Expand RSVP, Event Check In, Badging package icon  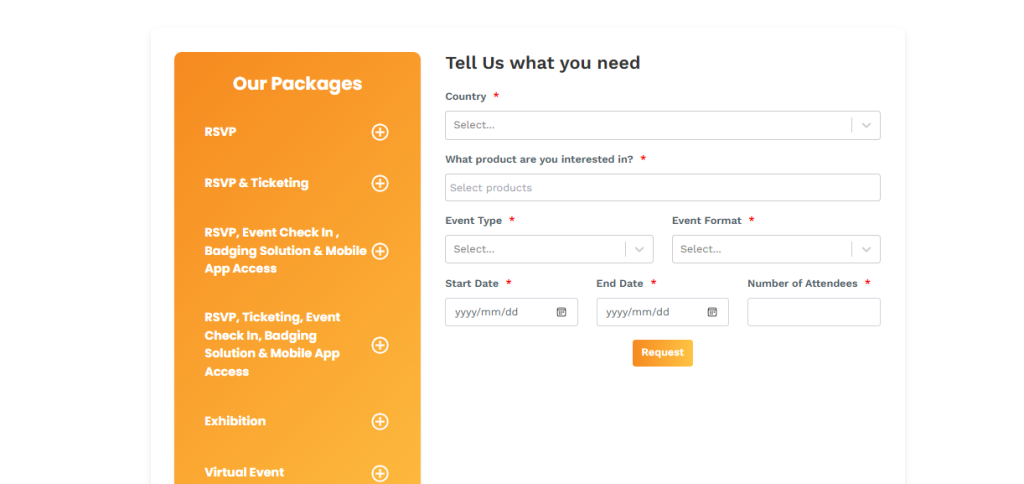(380, 251)
